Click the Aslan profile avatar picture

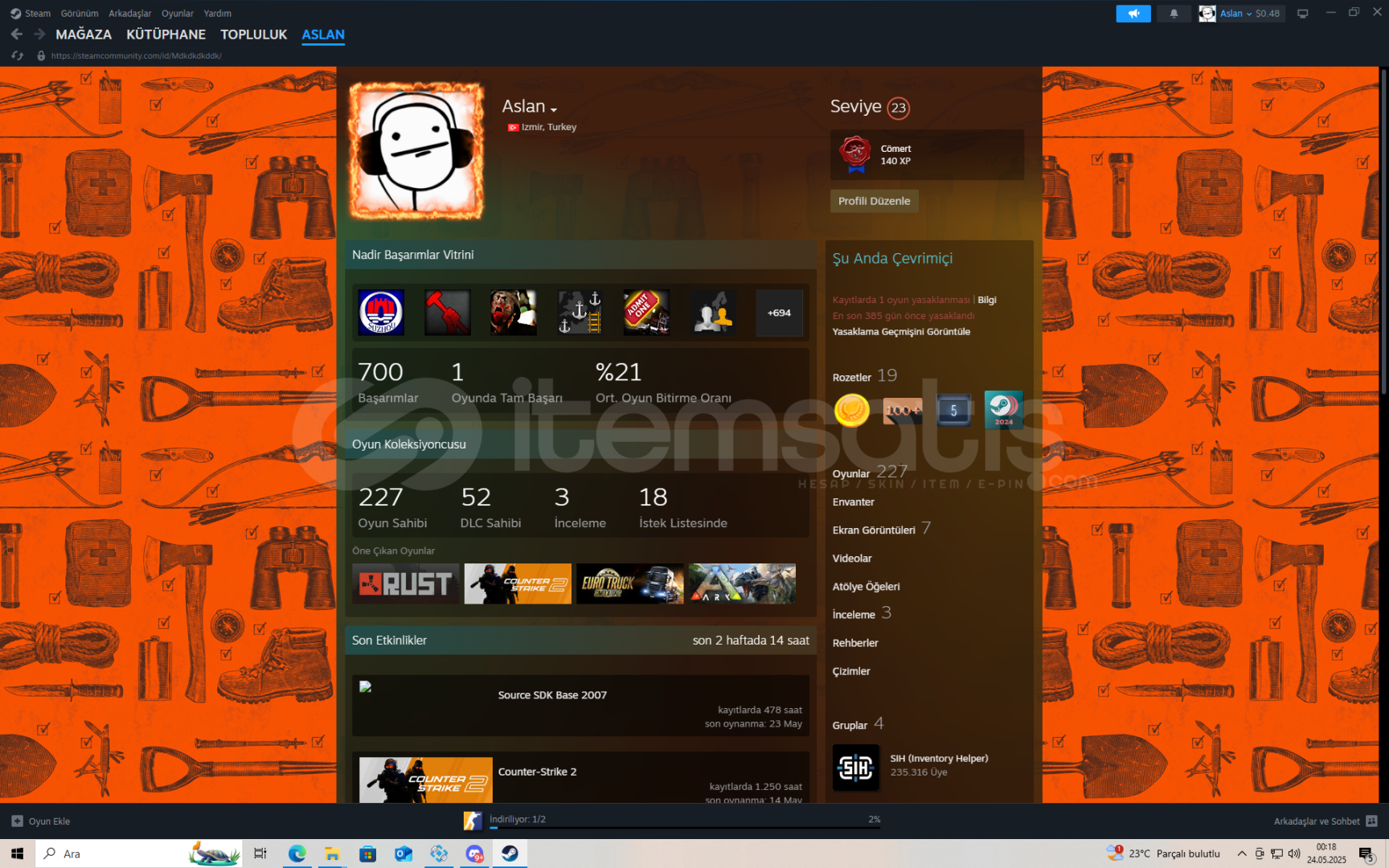(416, 152)
